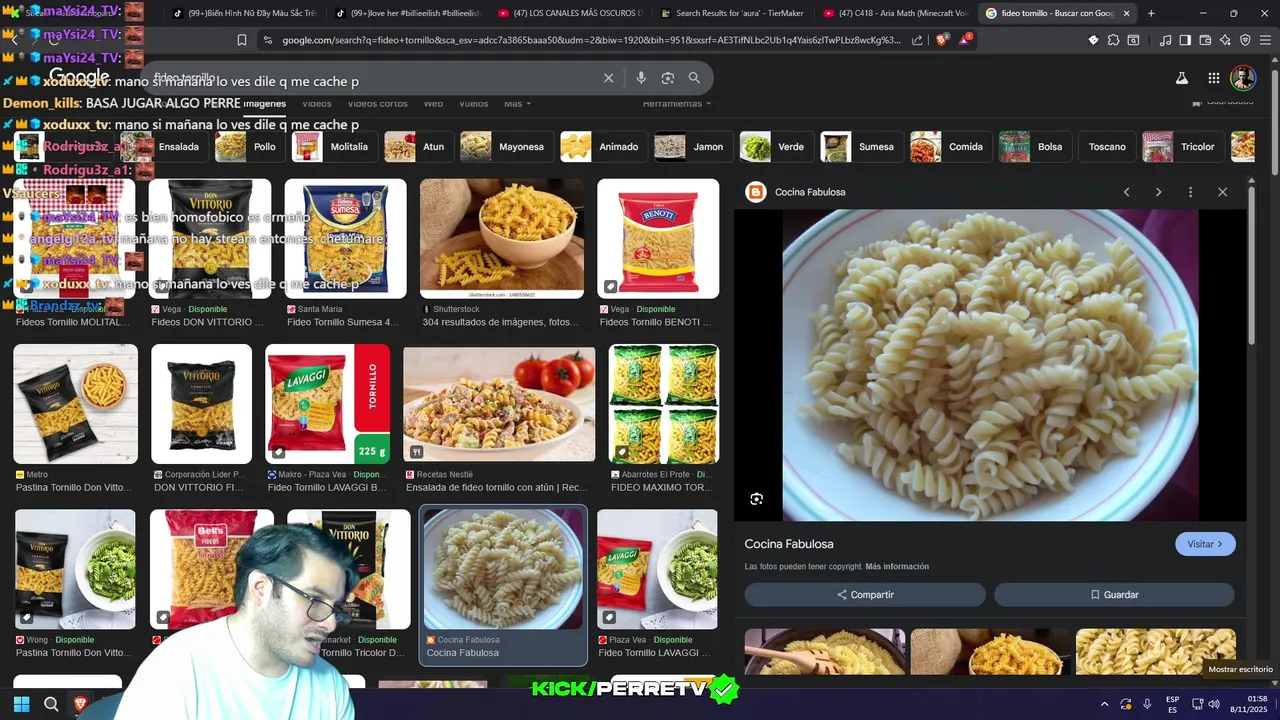This screenshot has width=1280, height=720.
Task: Open more options in image preview panel
Action: (x=1190, y=192)
